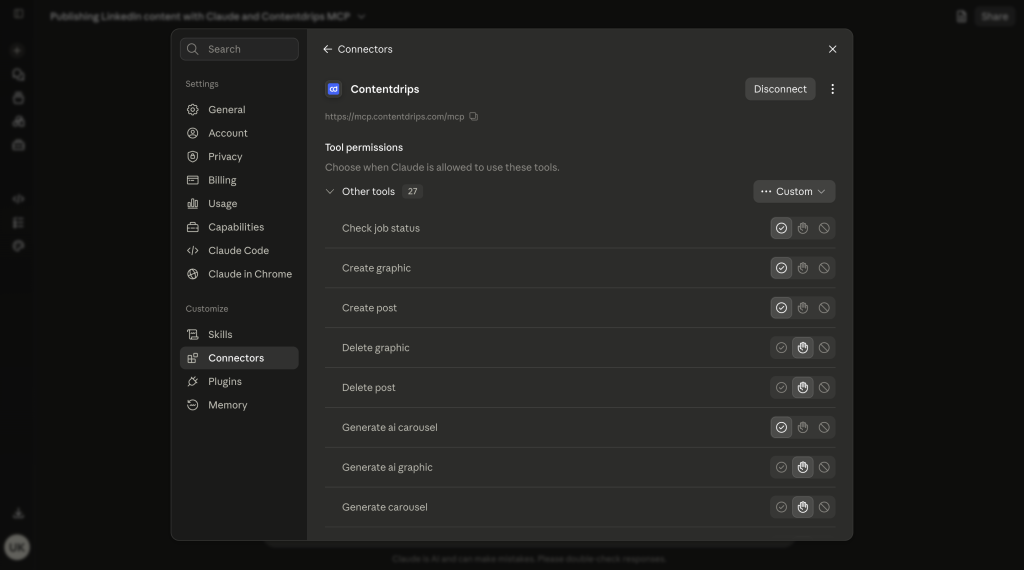Disconnect the Contentdrips connector
The width and height of the screenshot is (1024, 570).
tap(780, 89)
